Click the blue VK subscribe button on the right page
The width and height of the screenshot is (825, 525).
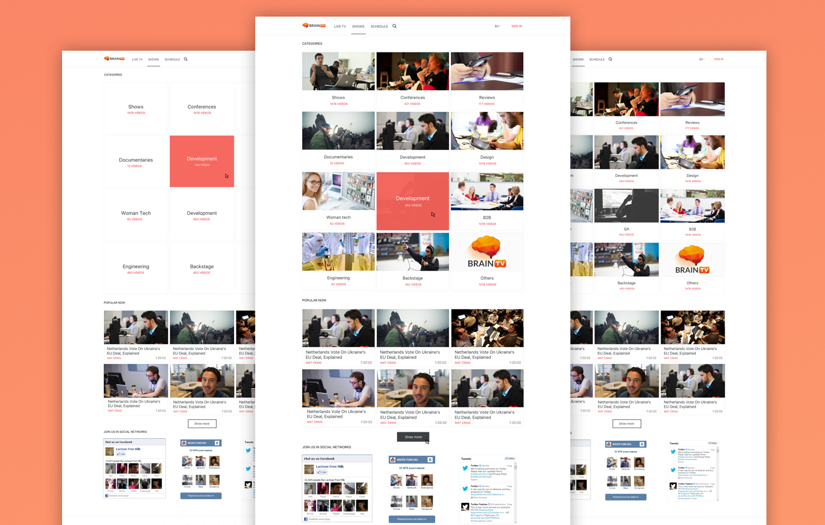tap(626, 497)
